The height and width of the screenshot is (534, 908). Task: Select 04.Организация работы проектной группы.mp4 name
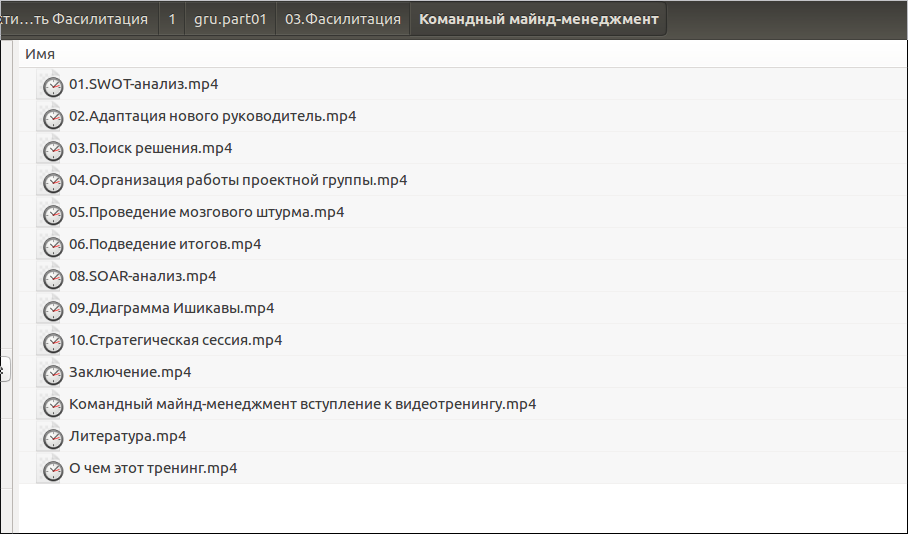[x=238, y=180]
